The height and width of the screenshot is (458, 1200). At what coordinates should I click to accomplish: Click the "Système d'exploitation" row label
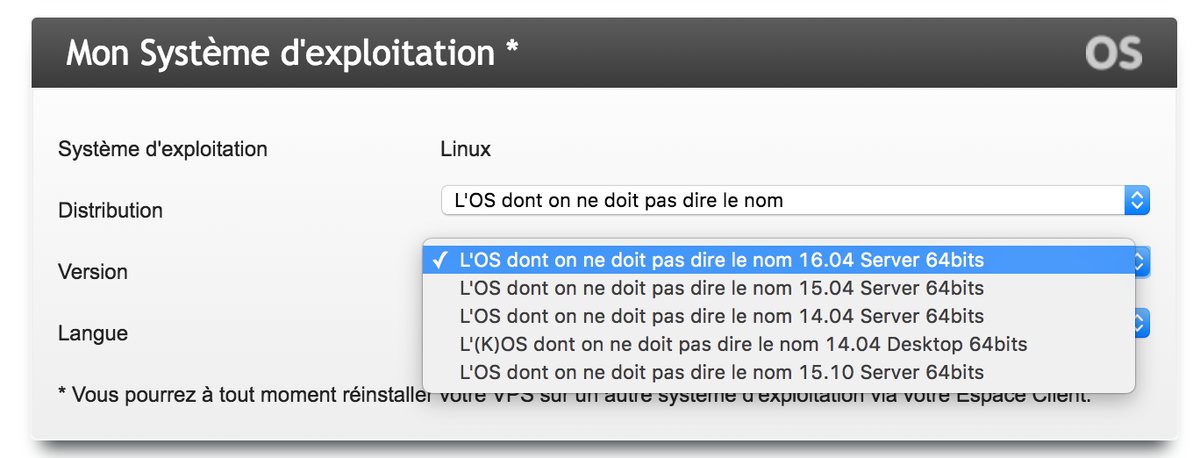pyautogui.click(x=163, y=150)
